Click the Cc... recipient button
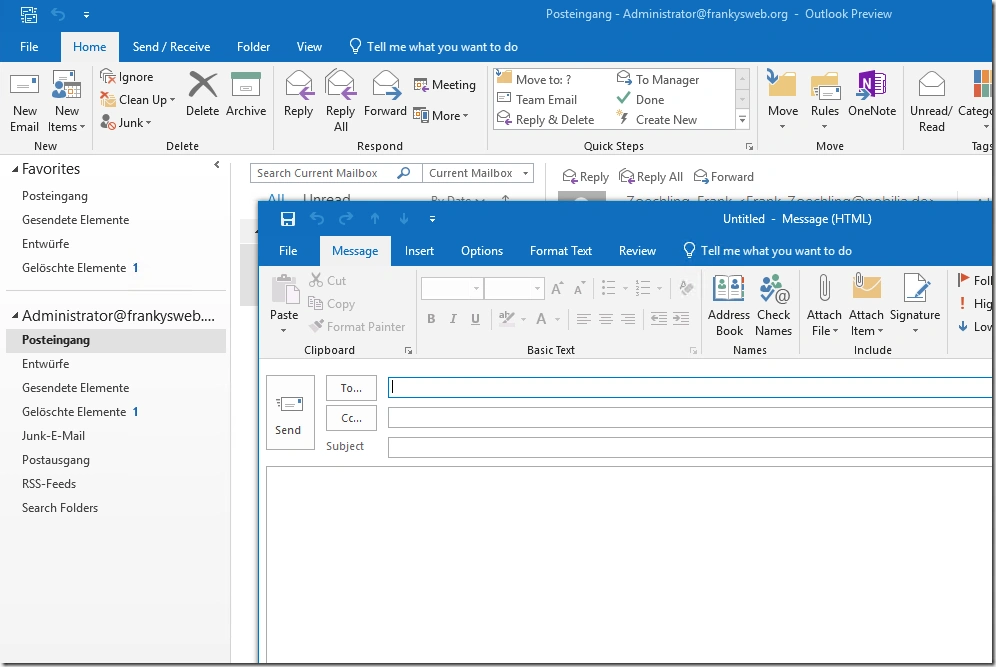The height and width of the screenshot is (667, 996). coord(351,418)
